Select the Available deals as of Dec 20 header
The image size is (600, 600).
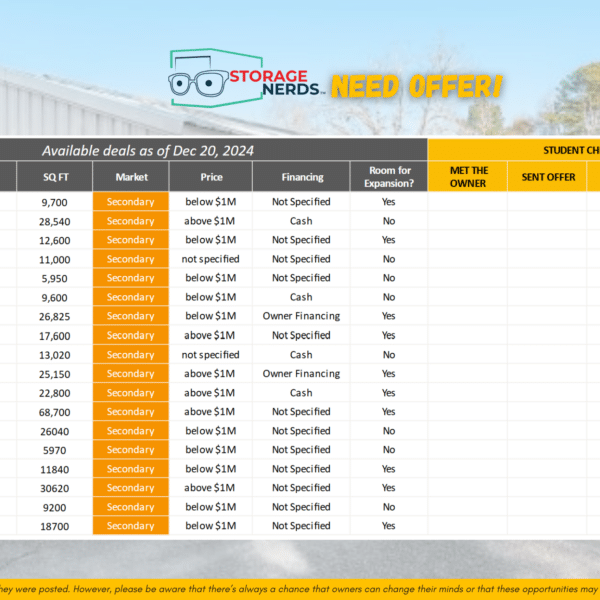[148, 150]
